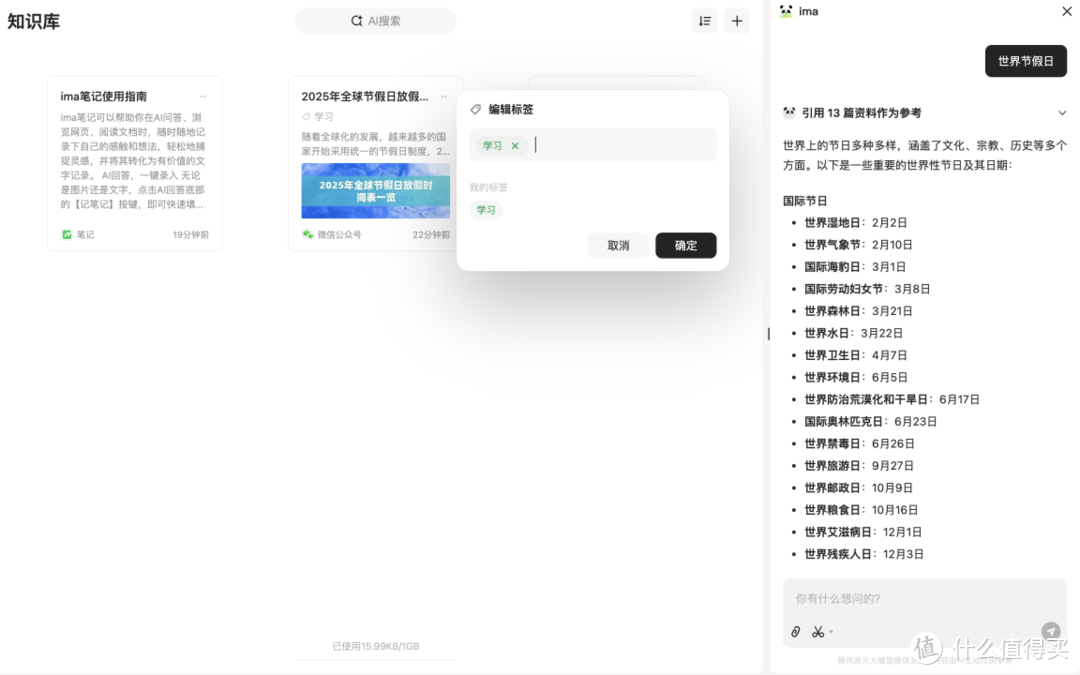Click panda icon beside 引用 13 篇资料

coord(789,112)
